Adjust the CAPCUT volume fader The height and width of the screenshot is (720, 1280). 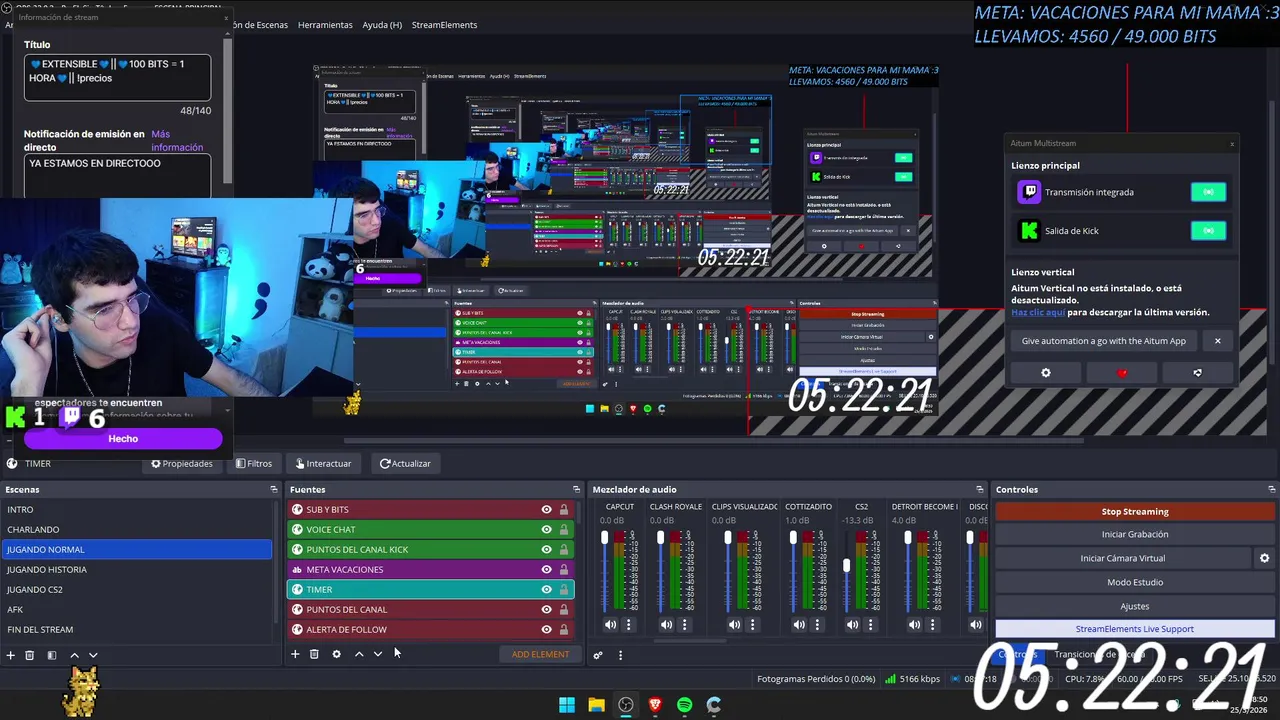point(604,538)
